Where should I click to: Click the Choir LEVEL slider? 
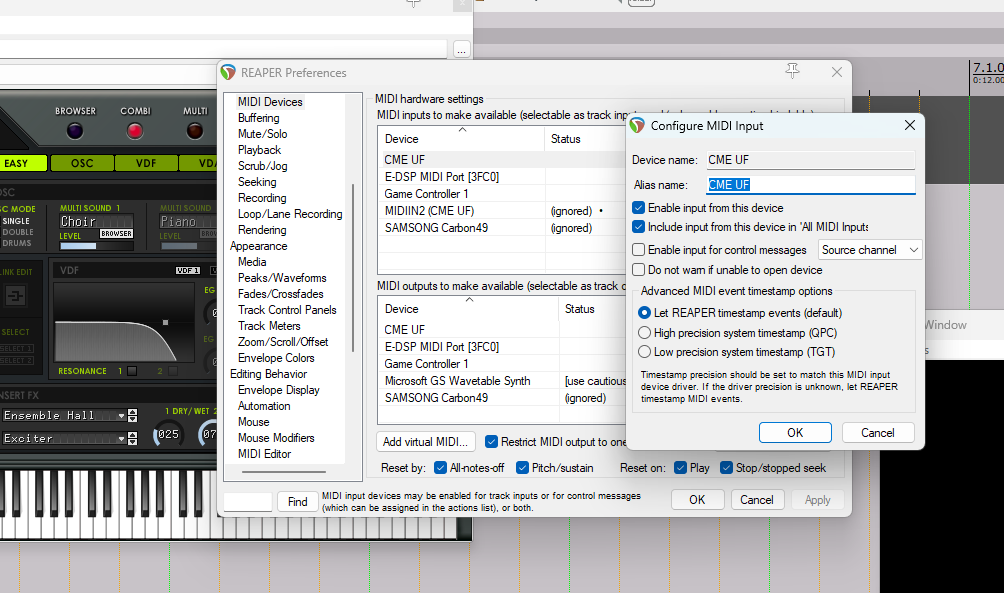coord(97,246)
